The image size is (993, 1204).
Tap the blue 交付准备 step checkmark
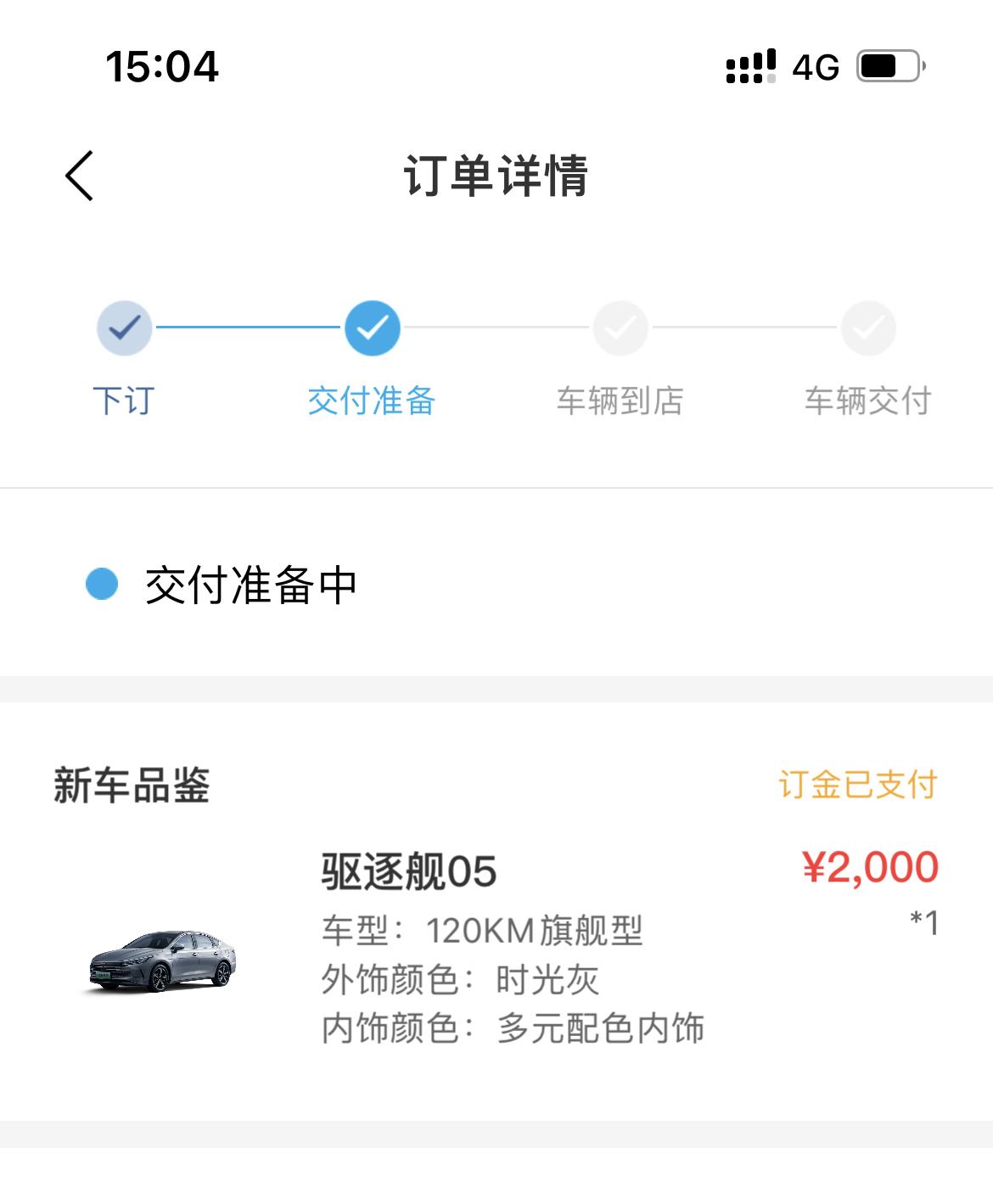click(x=373, y=328)
